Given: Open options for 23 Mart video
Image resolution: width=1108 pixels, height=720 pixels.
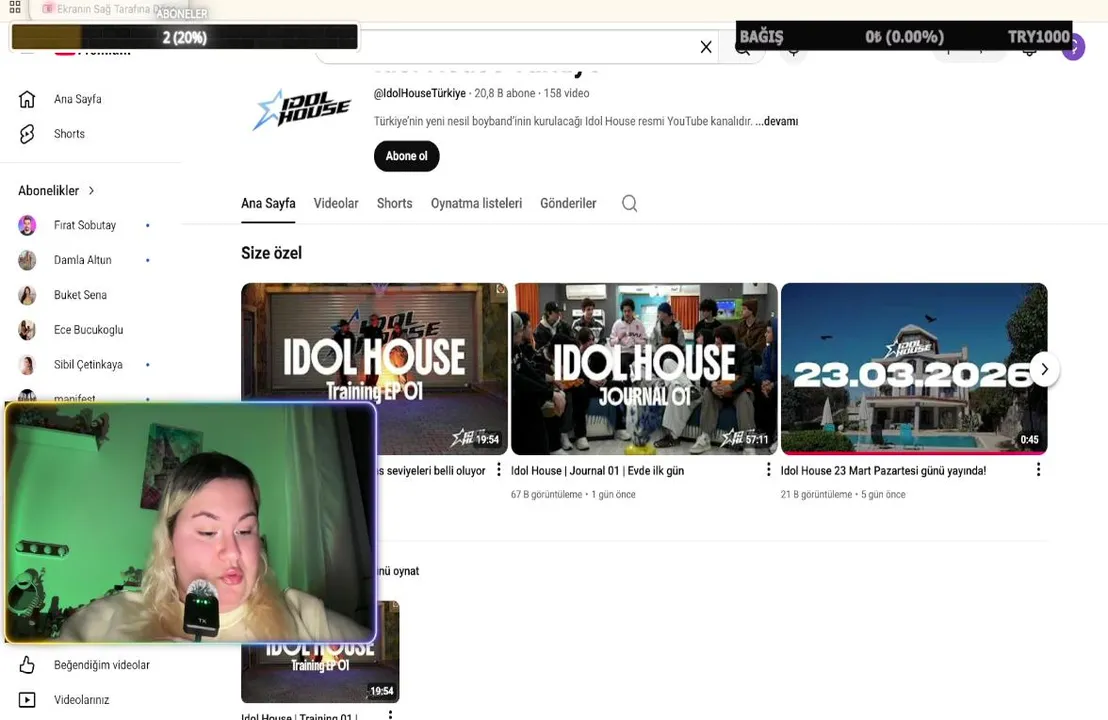Looking at the screenshot, I should [x=1038, y=470].
